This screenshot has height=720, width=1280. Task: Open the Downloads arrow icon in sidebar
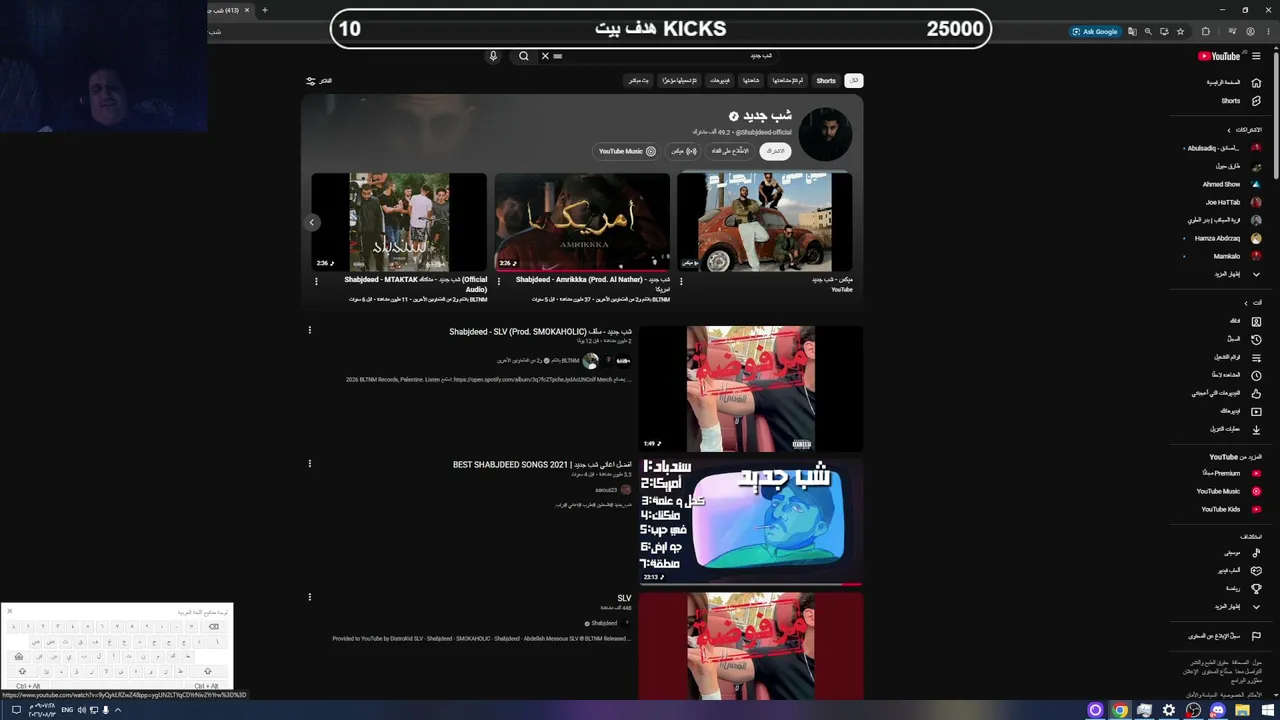1257,429
